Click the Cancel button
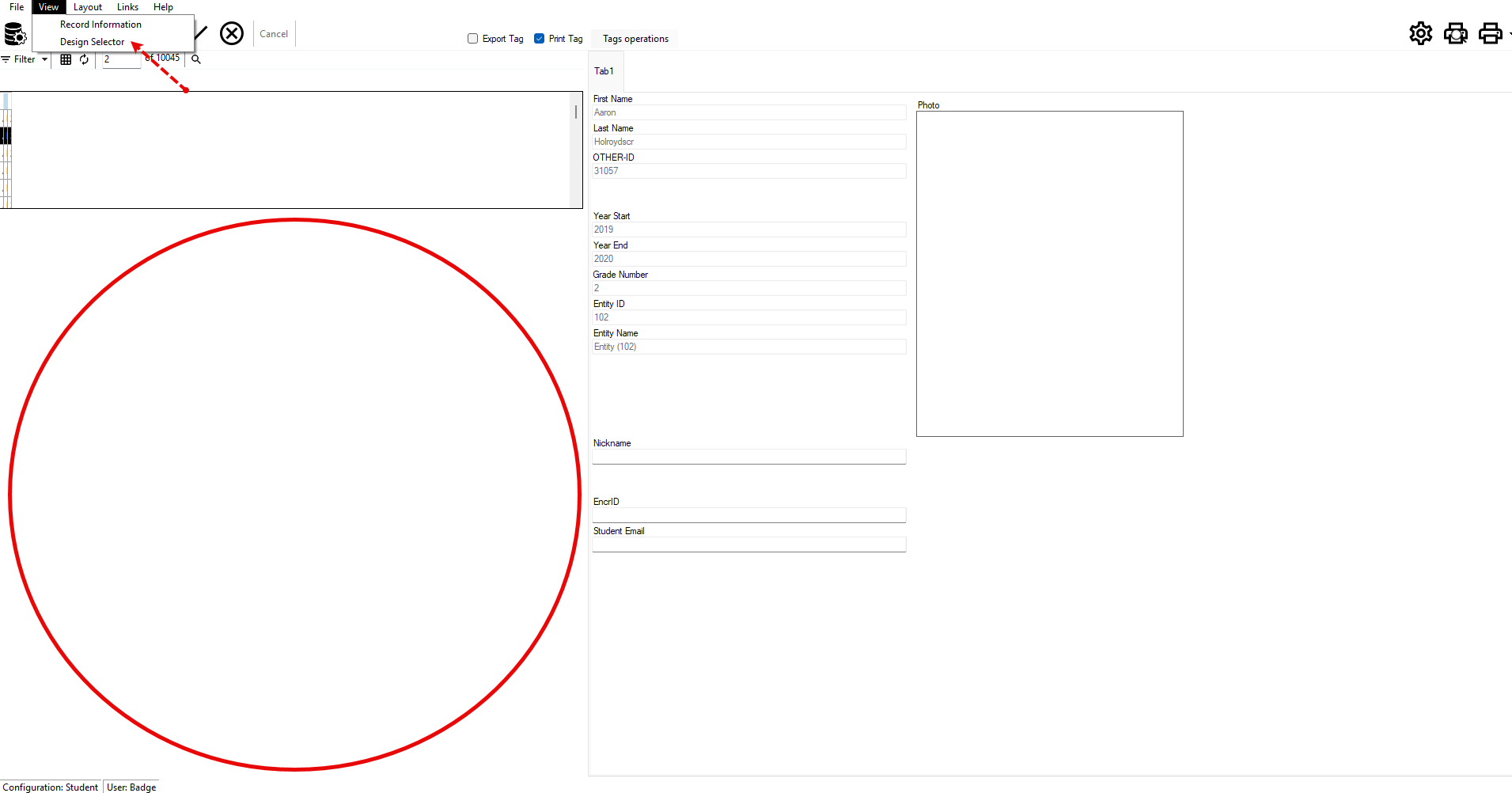Viewport: 1512px width, 793px height. [x=273, y=33]
